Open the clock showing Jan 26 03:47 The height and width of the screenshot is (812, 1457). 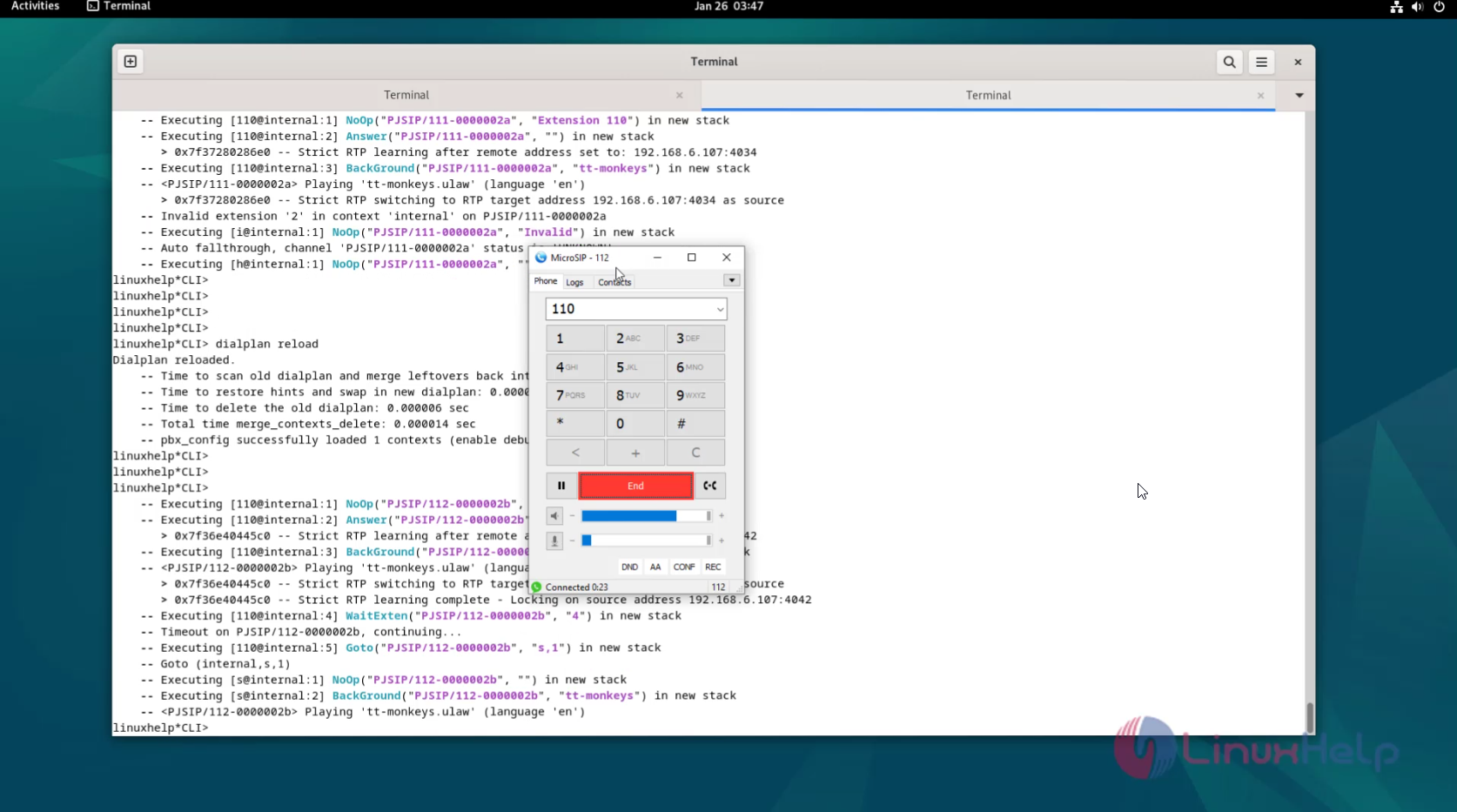click(x=728, y=6)
